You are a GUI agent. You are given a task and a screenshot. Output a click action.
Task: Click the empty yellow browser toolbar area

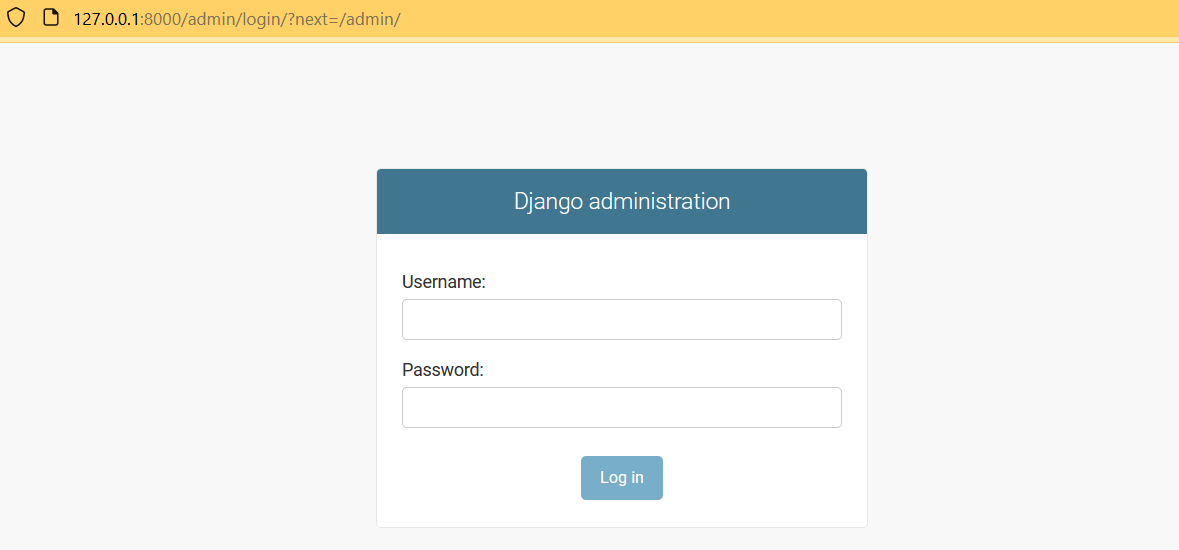pyautogui.click(x=800, y=19)
